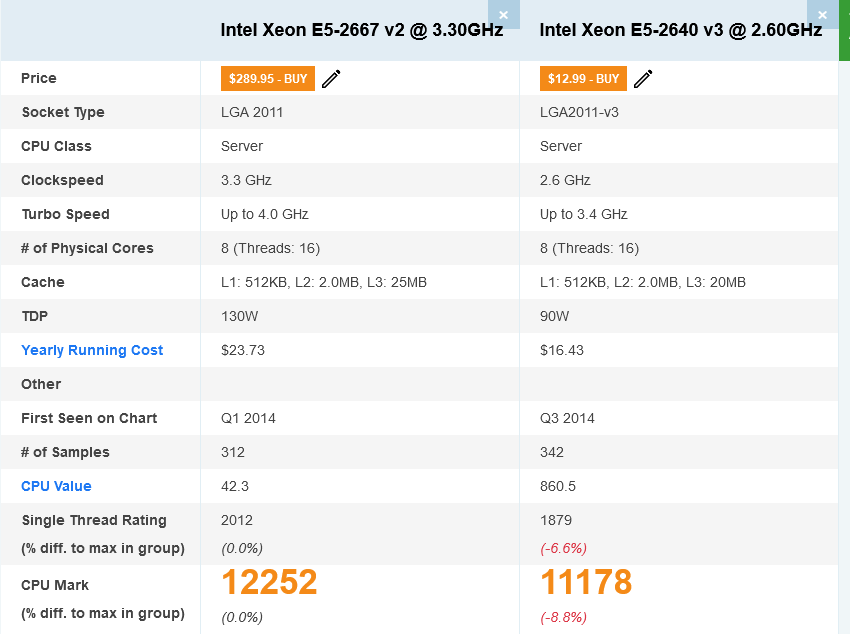This screenshot has height=634, width=850.
Task: Click the green strip at right edge
Action: tap(845, 30)
